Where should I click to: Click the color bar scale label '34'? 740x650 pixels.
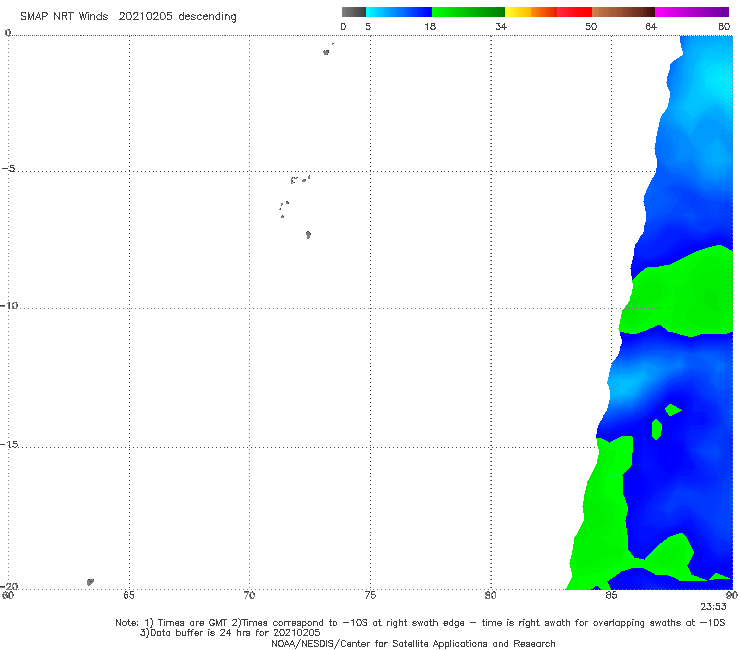point(501,26)
